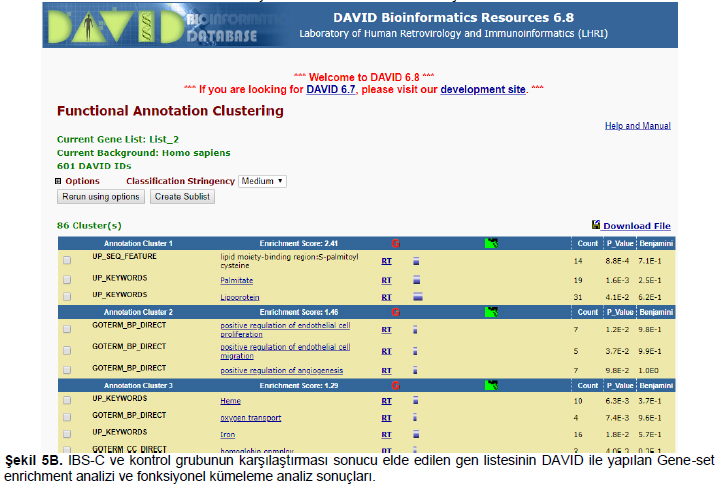This screenshot has width=728, height=488.
Task: Open the Lipoprotein term link
Action: tap(240, 297)
